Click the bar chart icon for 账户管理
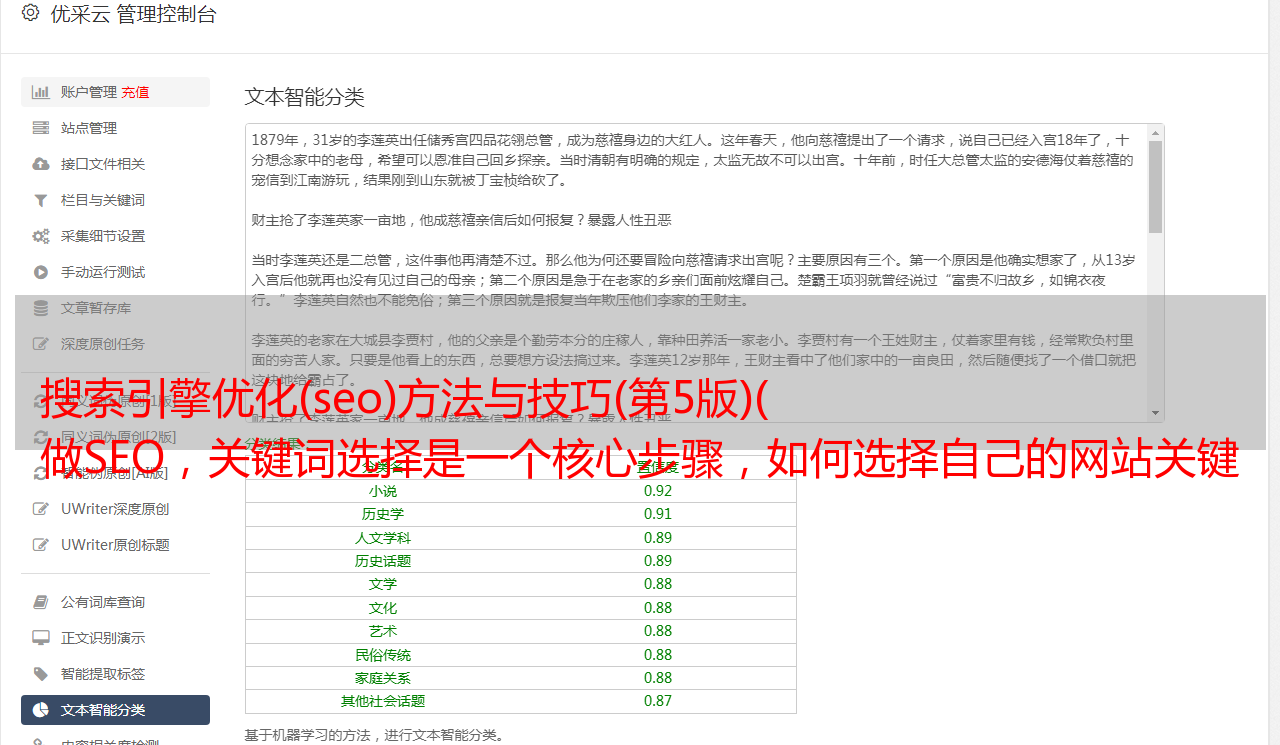 (41, 92)
